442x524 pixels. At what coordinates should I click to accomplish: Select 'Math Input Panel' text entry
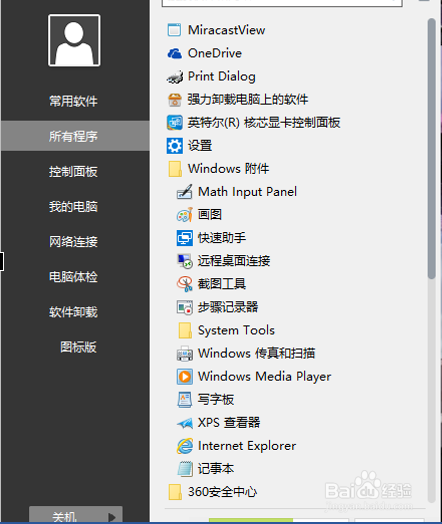(x=247, y=192)
